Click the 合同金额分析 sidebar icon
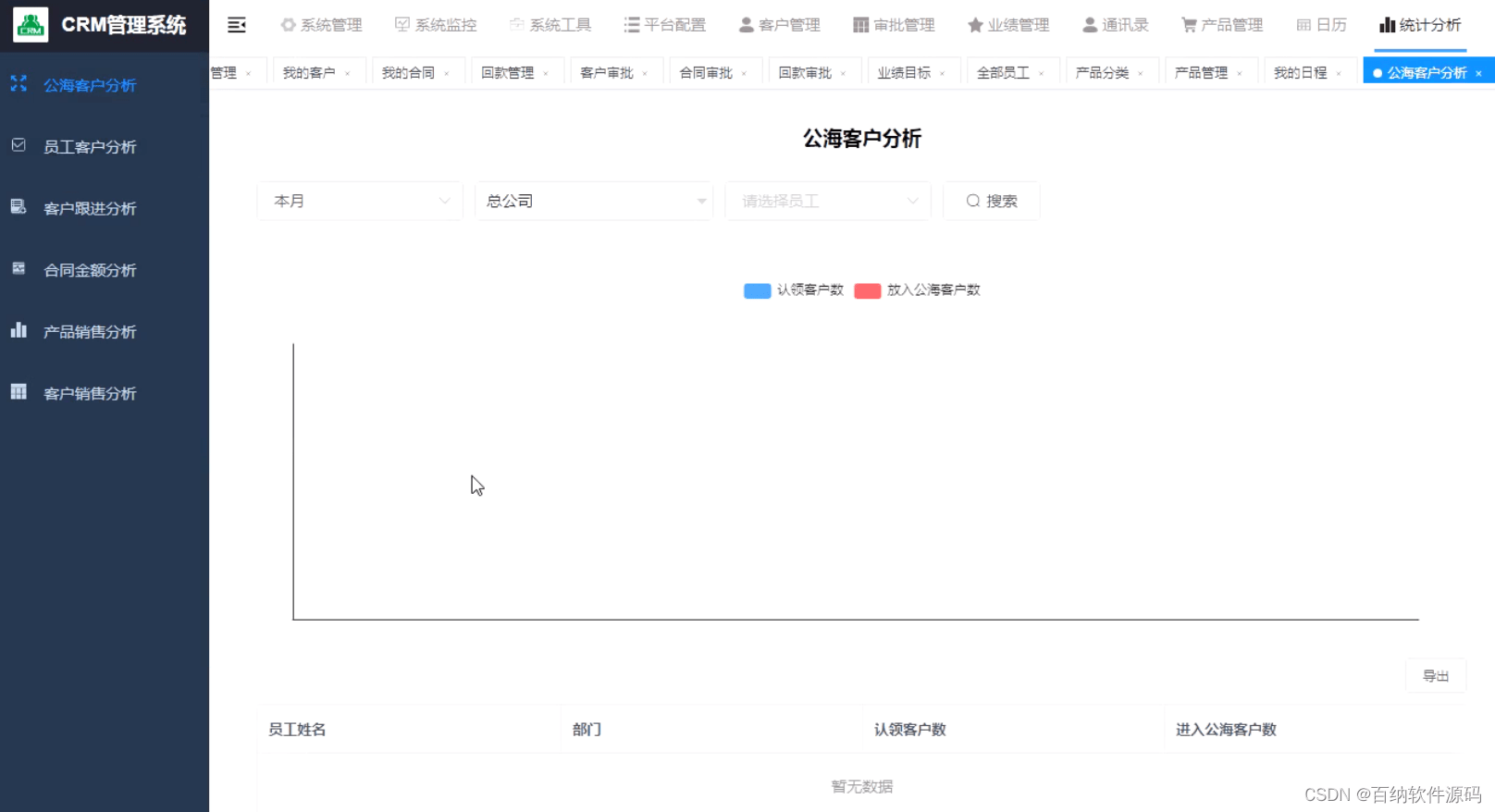 coord(19,268)
